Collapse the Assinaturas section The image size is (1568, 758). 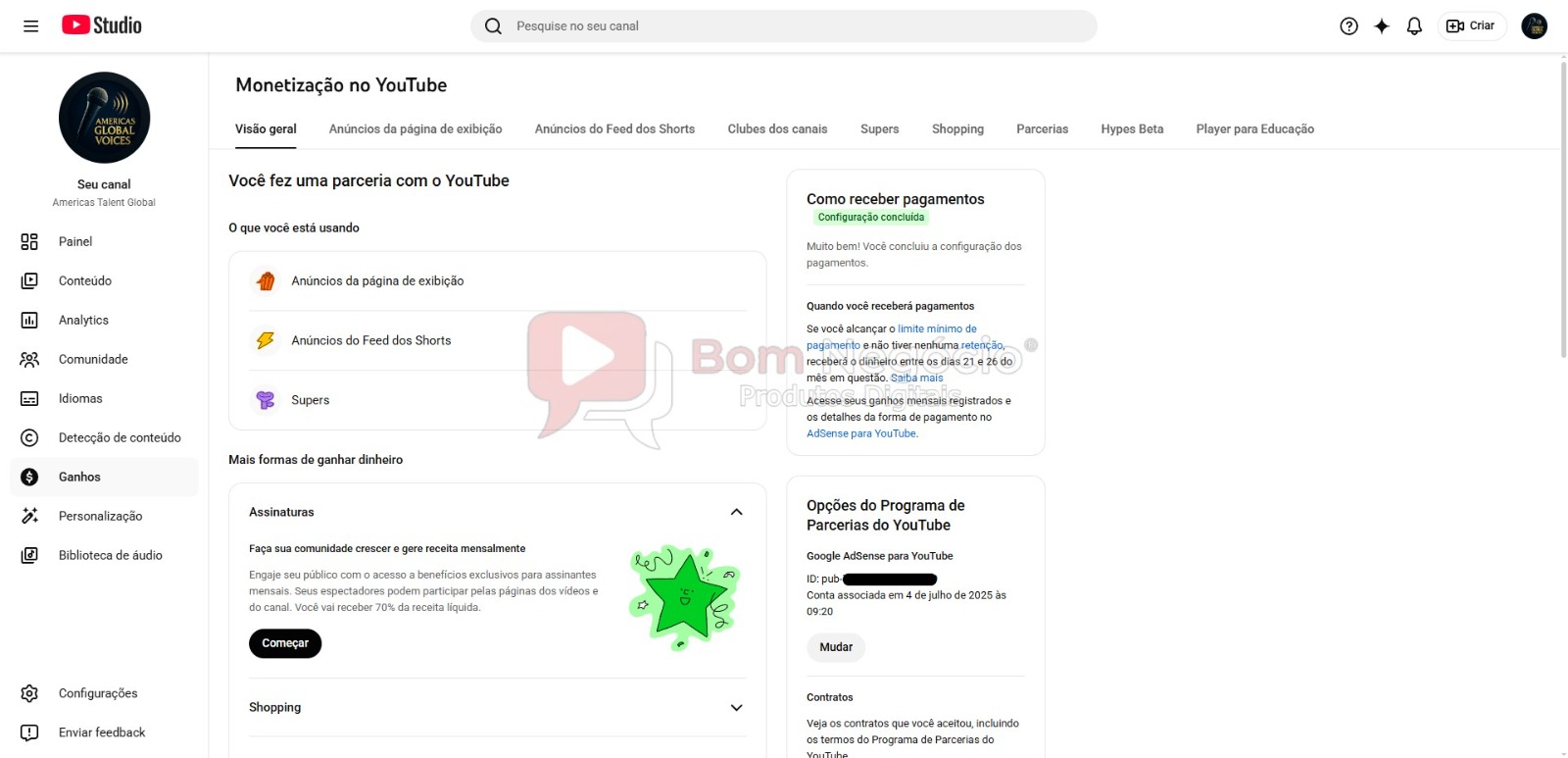736,512
